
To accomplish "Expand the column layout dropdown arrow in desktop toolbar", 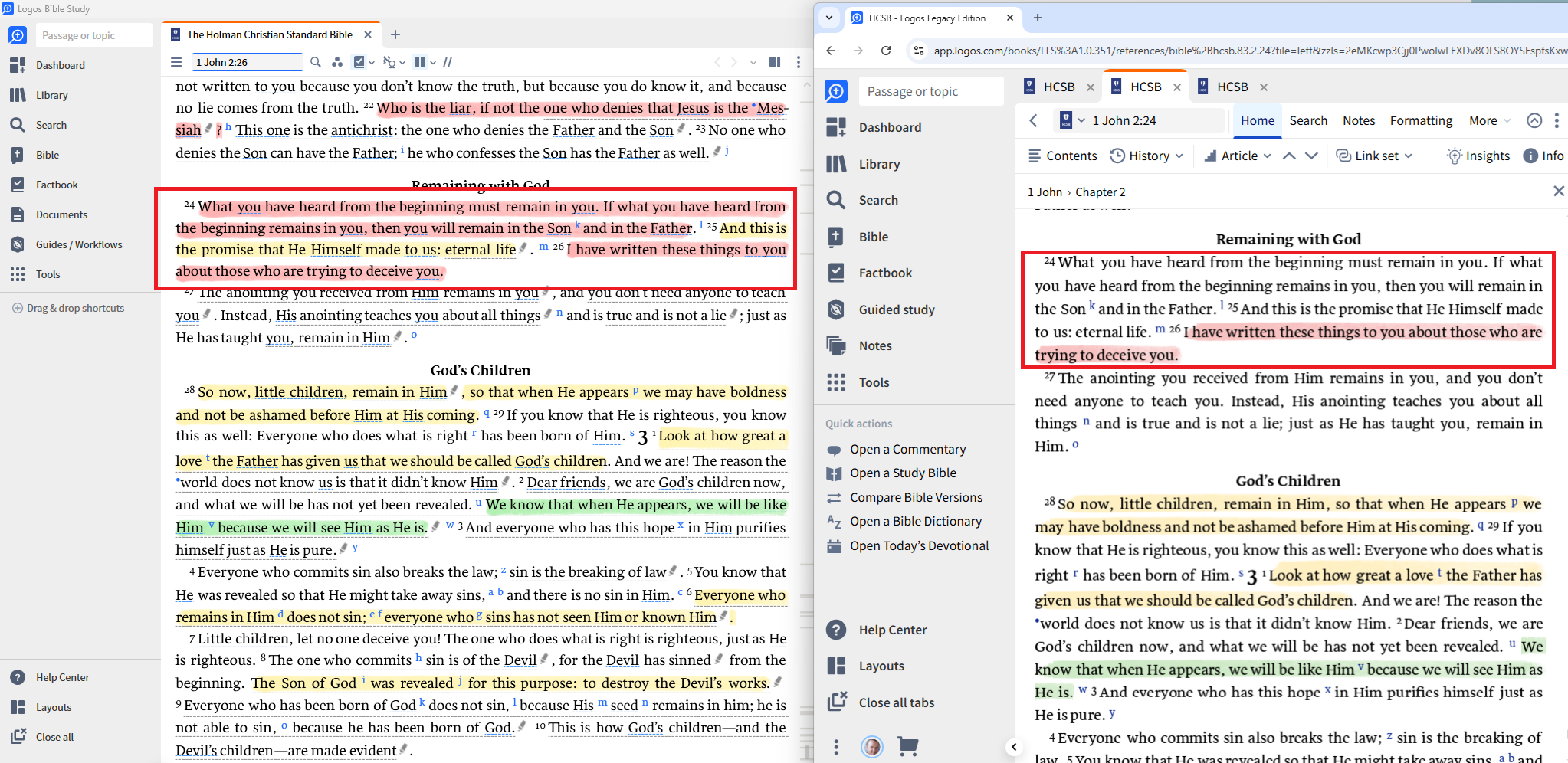I will coord(433,63).
